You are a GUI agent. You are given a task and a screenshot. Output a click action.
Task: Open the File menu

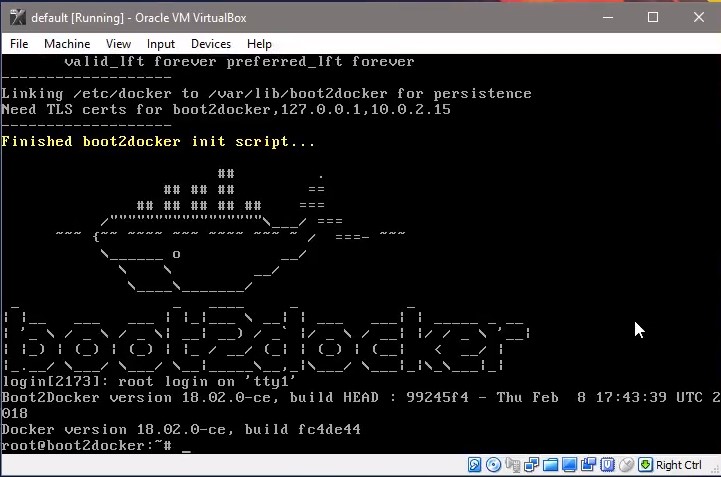[x=19, y=44]
